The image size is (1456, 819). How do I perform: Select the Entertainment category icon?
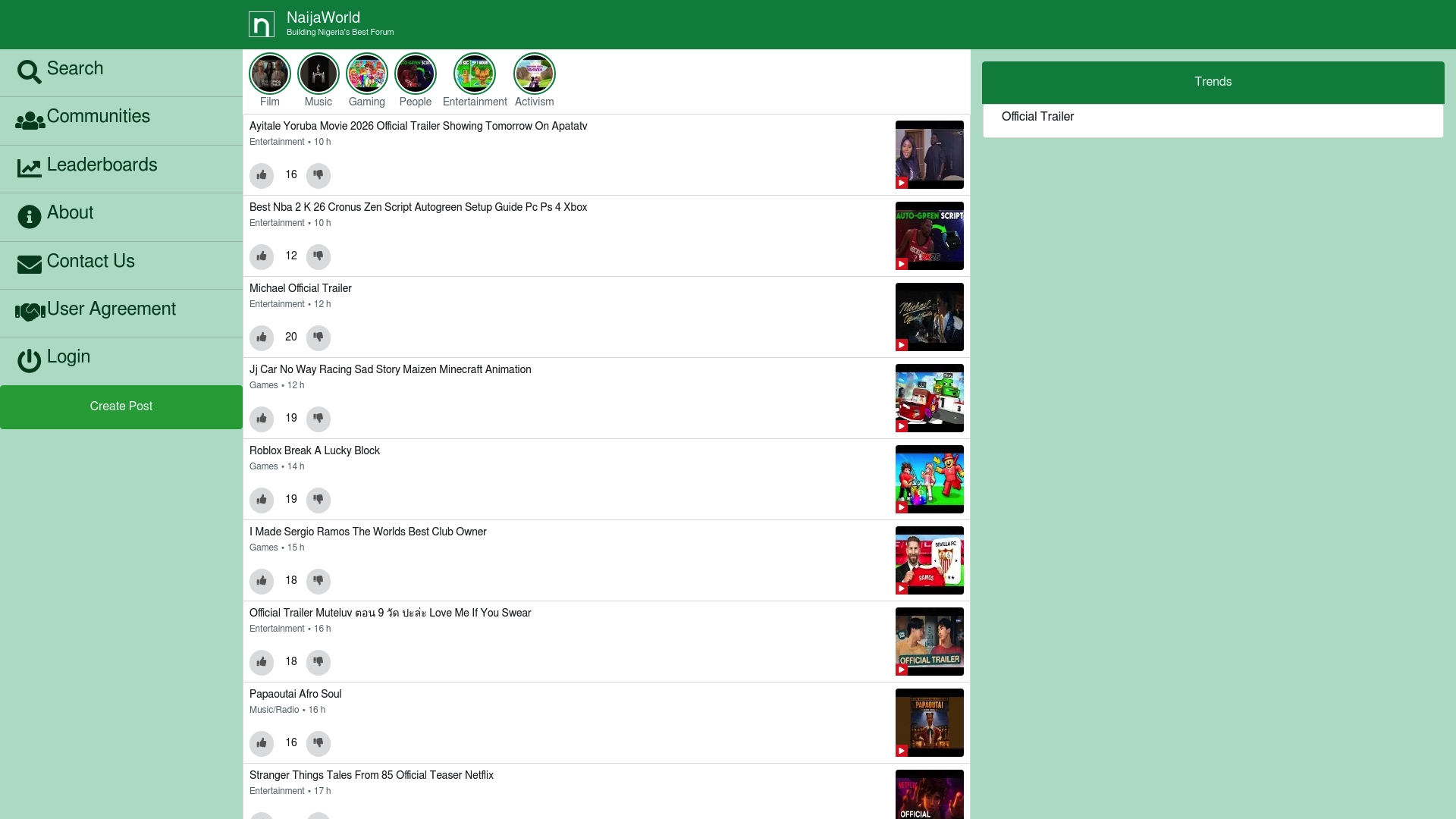coord(474,74)
